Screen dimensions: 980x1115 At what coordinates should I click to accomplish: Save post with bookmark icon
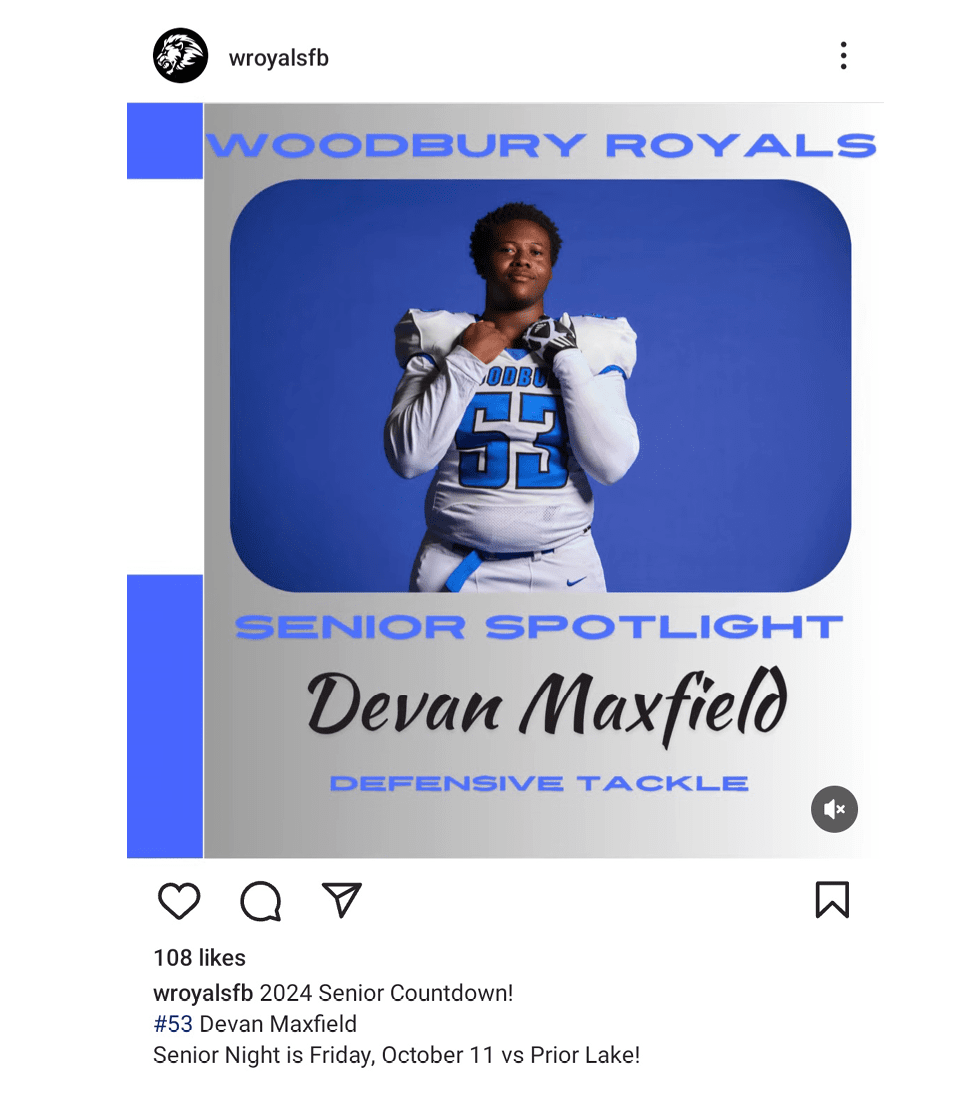click(832, 900)
